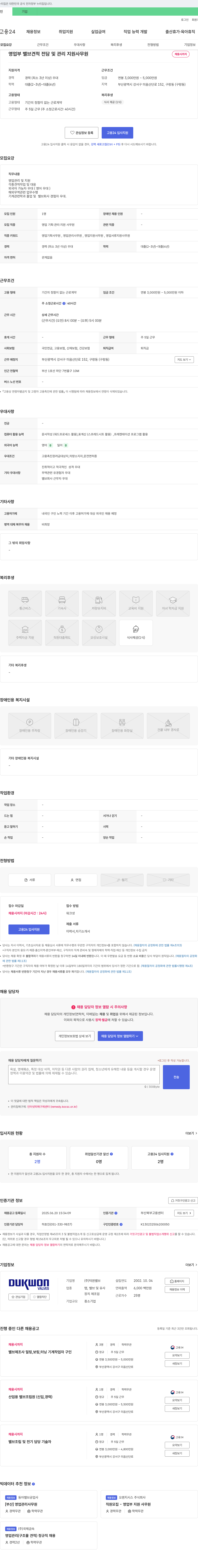Open the 산업용 밸브조립원 (신입,경력) posting
The image size is (198, 1568).
31,1397
